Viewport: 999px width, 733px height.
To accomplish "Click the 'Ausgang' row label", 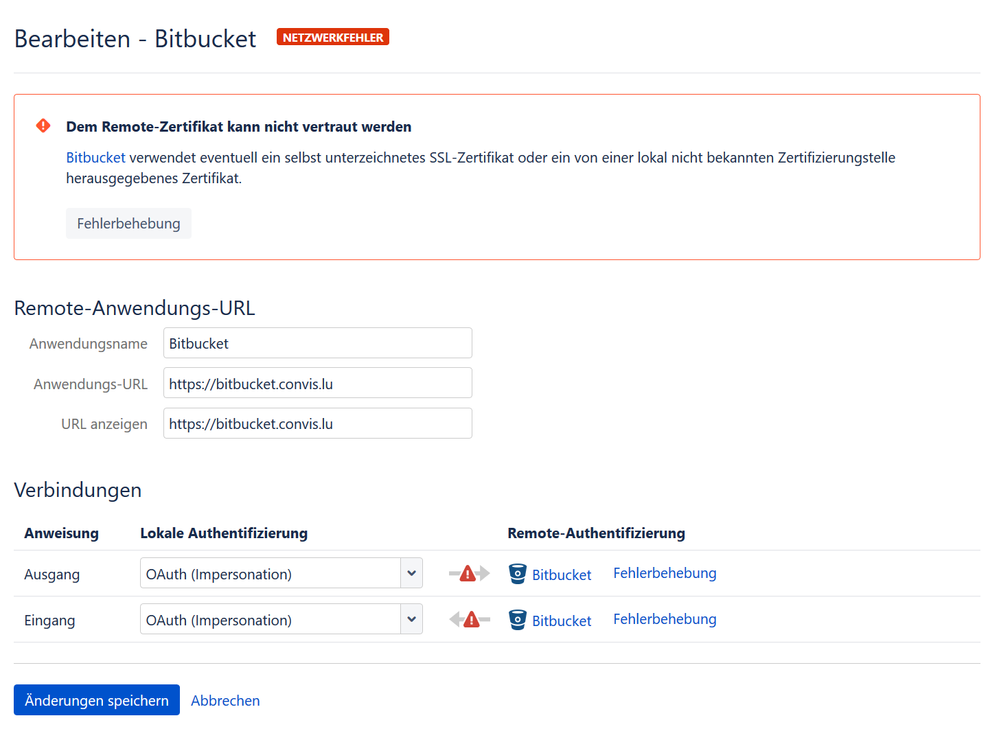I will point(52,574).
